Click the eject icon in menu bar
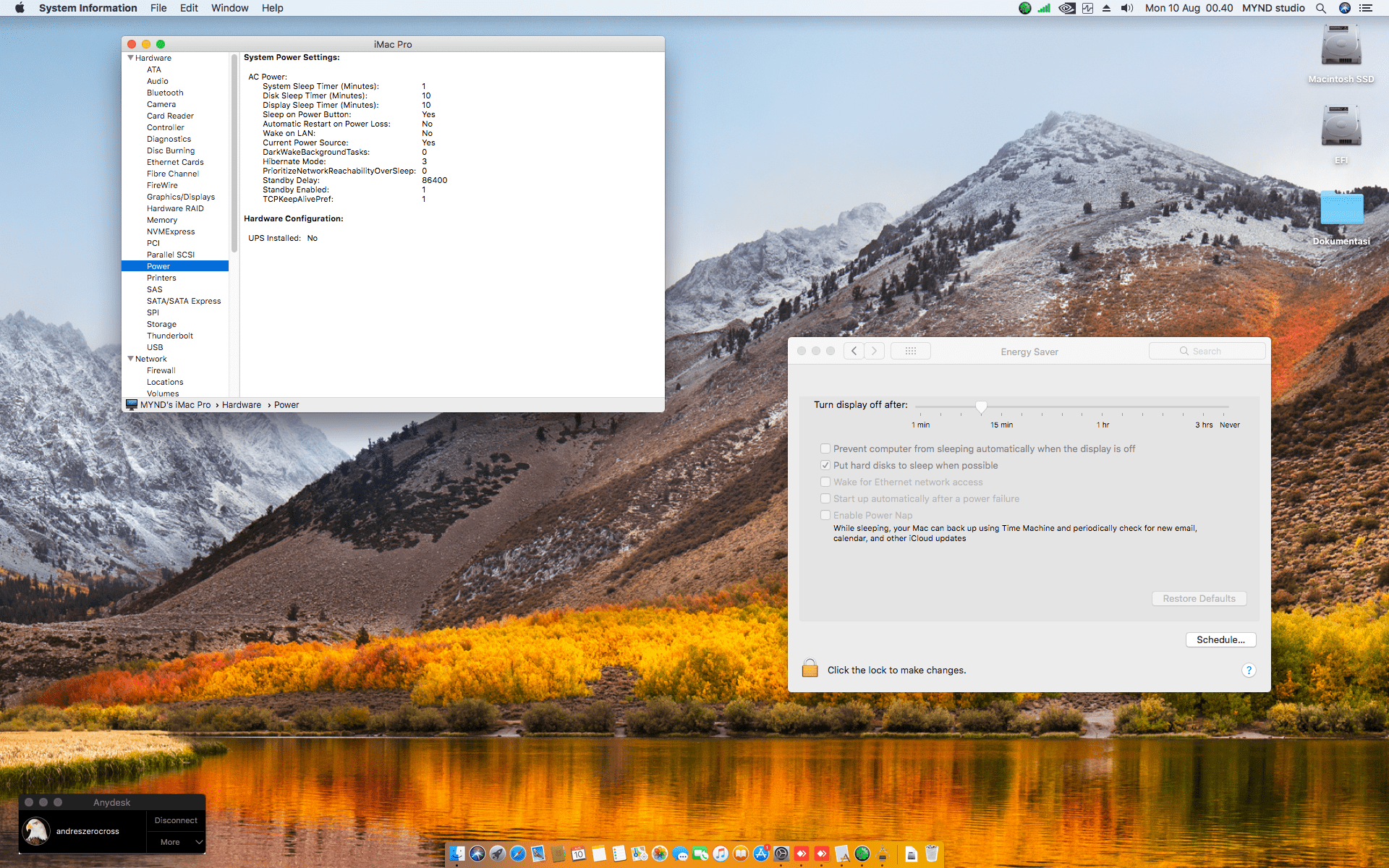This screenshot has height=868, width=1389. coord(1106,8)
